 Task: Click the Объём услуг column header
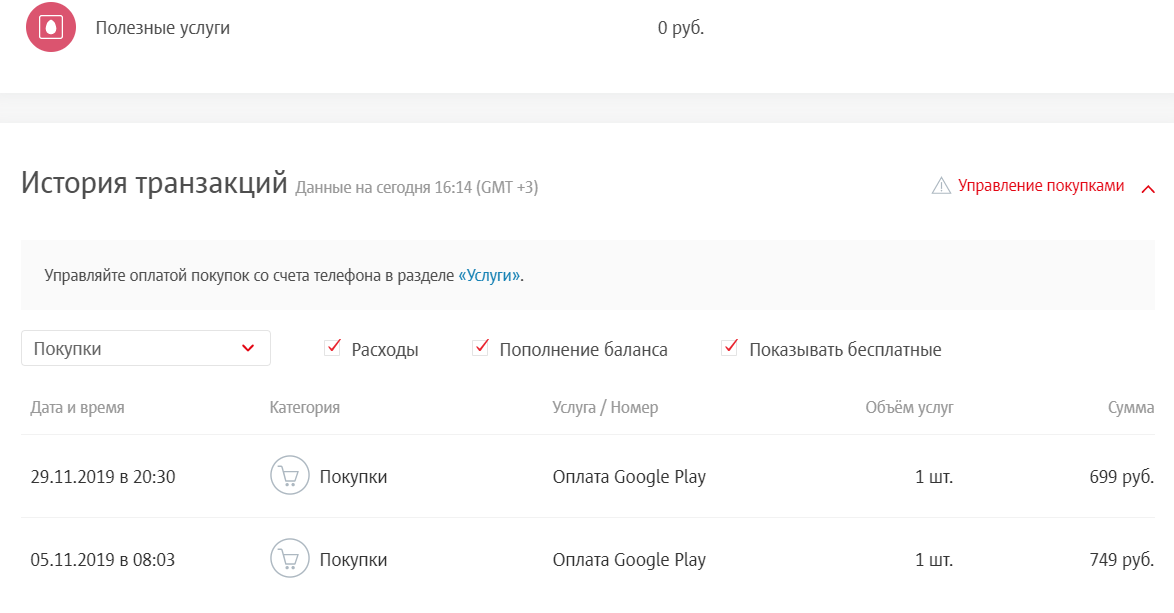(911, 407)
